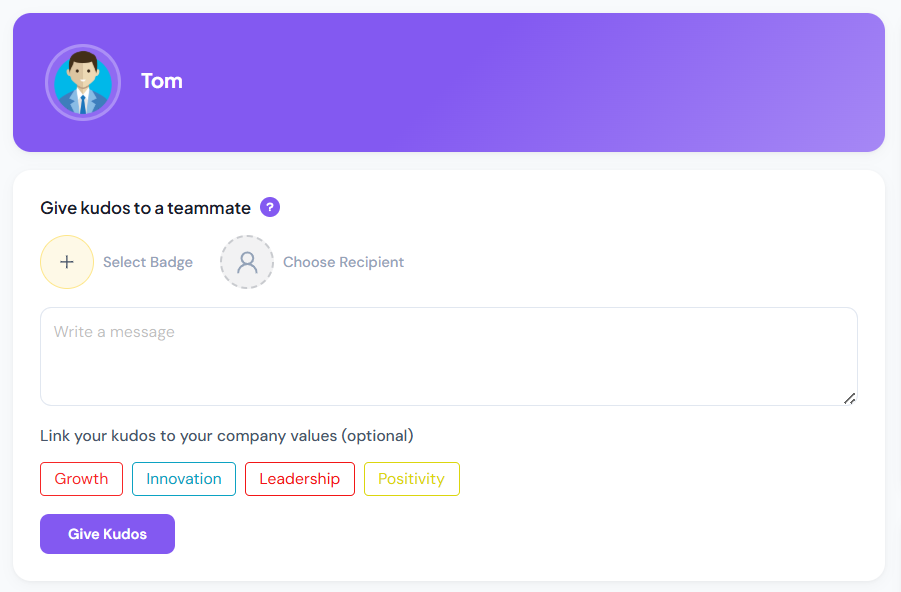Click the placeholder text Write a message
Viewport: 901px width, 592px height.
coord(114,332)
